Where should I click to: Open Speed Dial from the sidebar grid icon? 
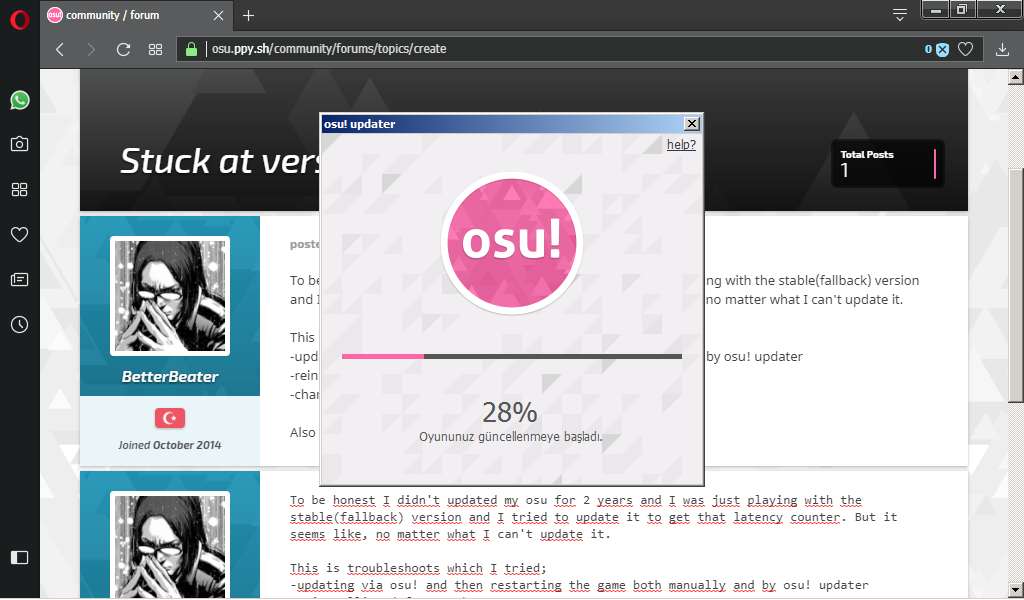[x=20, y=189]
